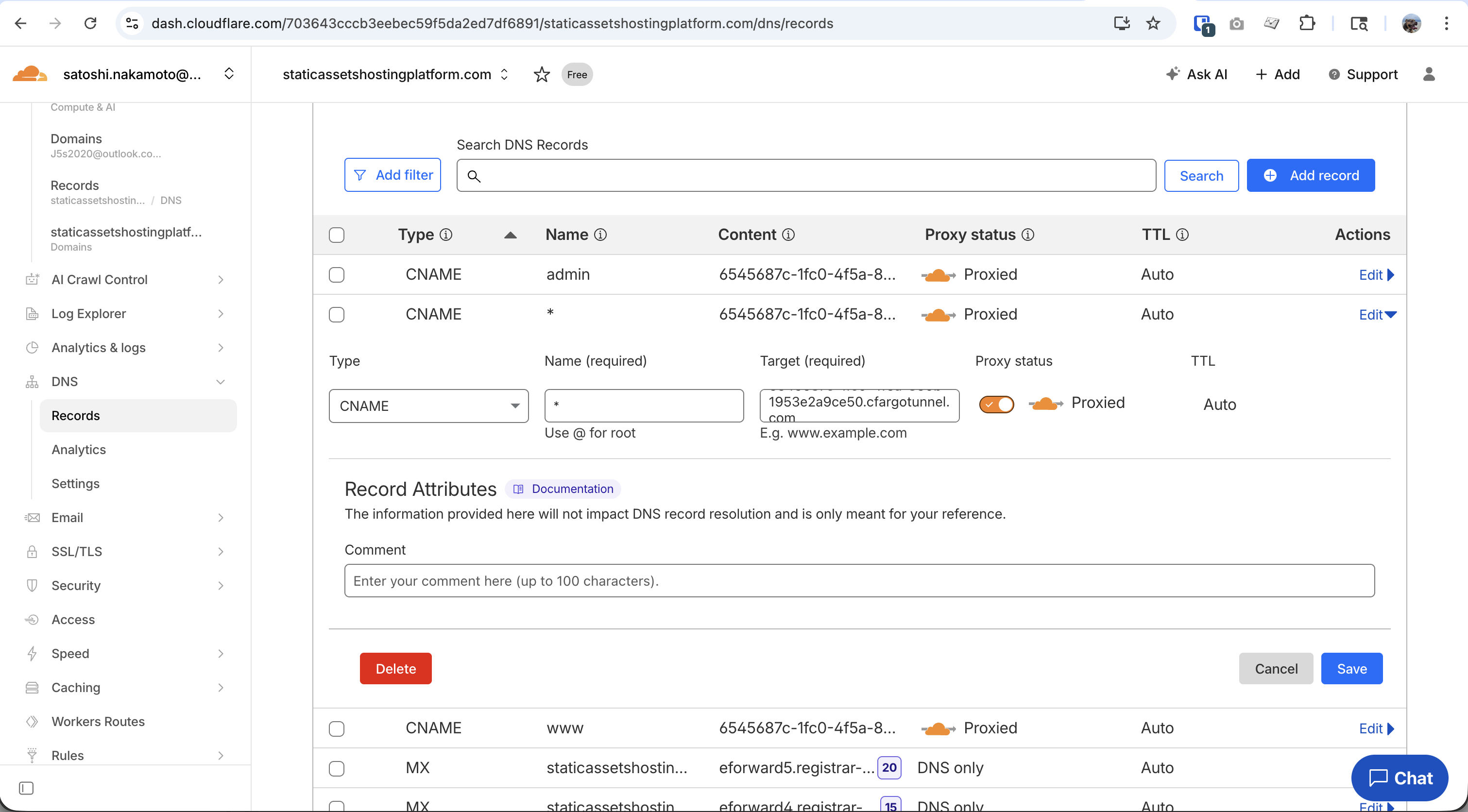
Task: Open the CNAME record Type dropdown
Action: pyautogui.click(x=428, y=406)
